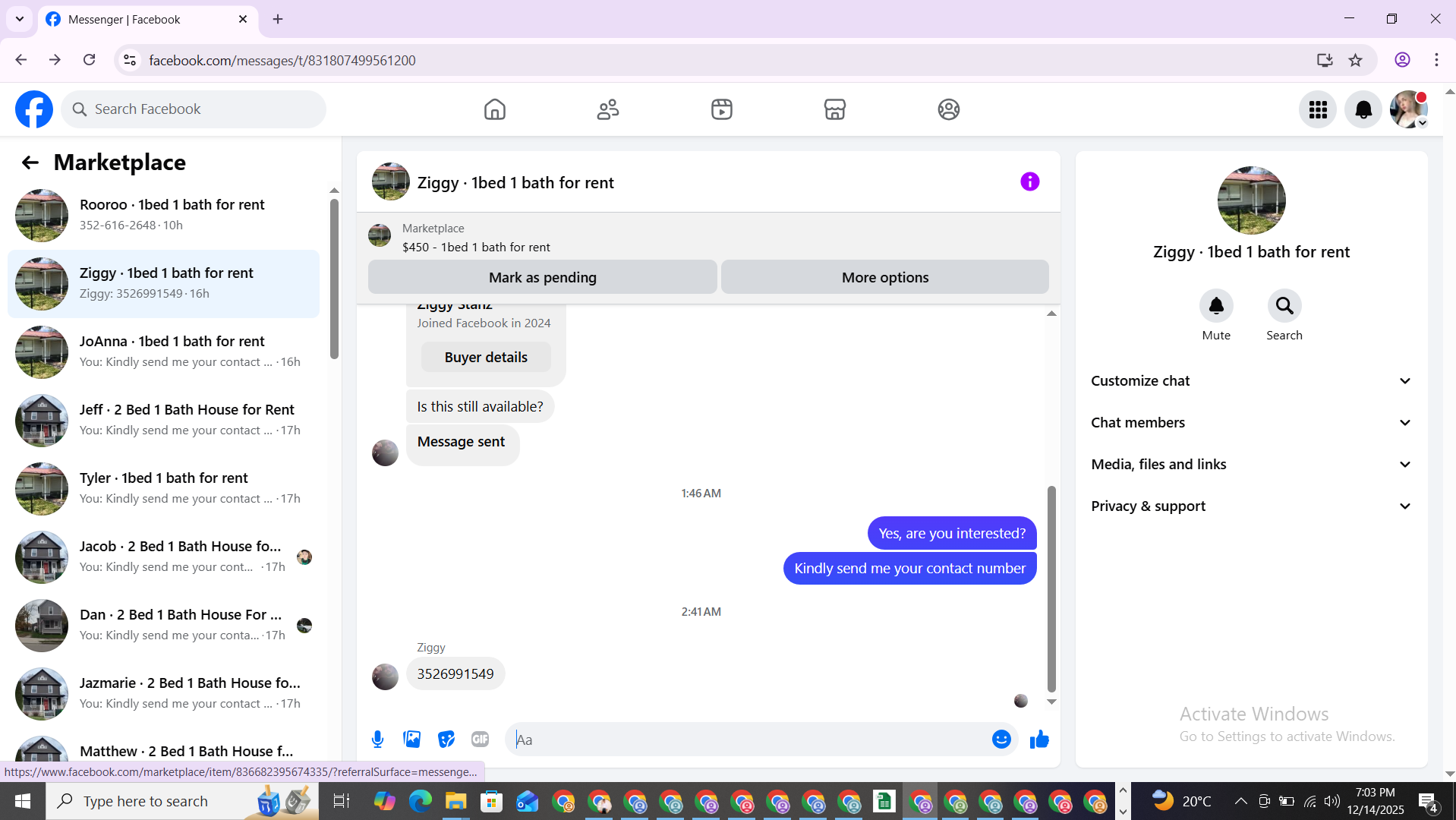
Task: Open the Chrome three-dot menu
Action: [1436, 60]
